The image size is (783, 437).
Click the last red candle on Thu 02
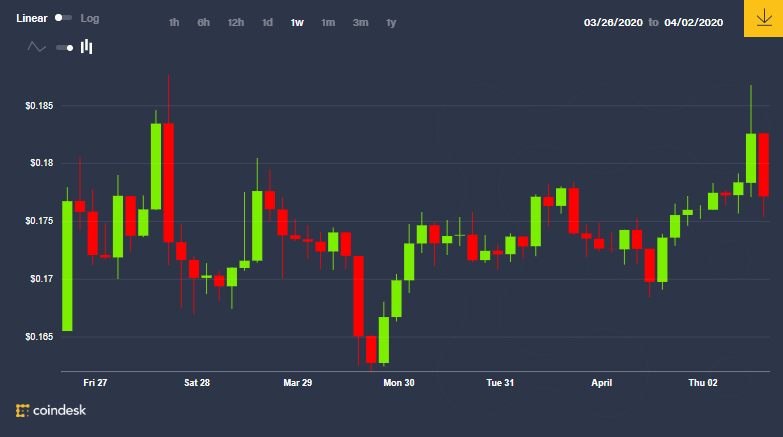coord(764,165)
